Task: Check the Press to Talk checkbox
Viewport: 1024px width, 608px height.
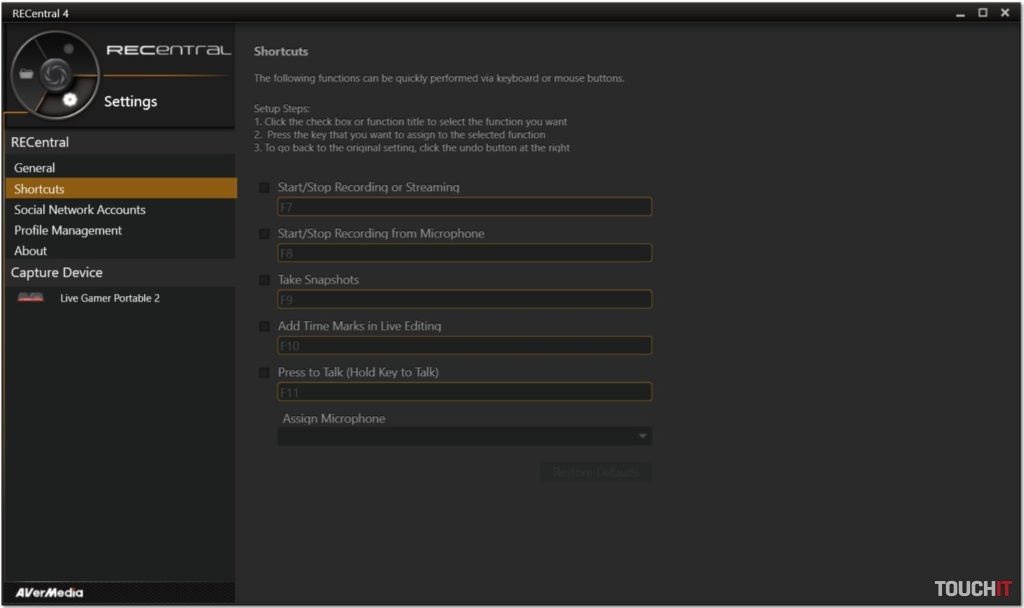Action: (265, 373)
